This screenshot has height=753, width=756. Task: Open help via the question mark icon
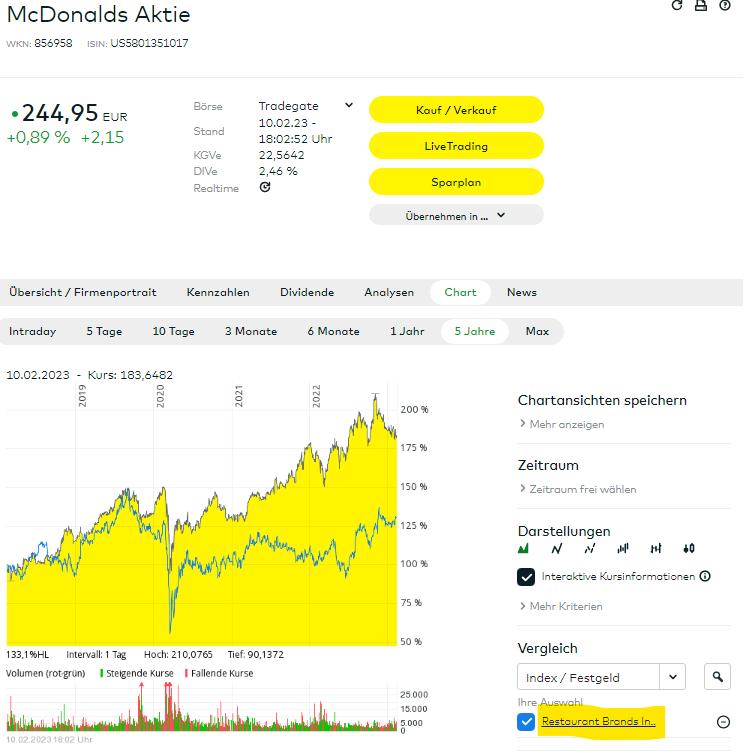725,5
